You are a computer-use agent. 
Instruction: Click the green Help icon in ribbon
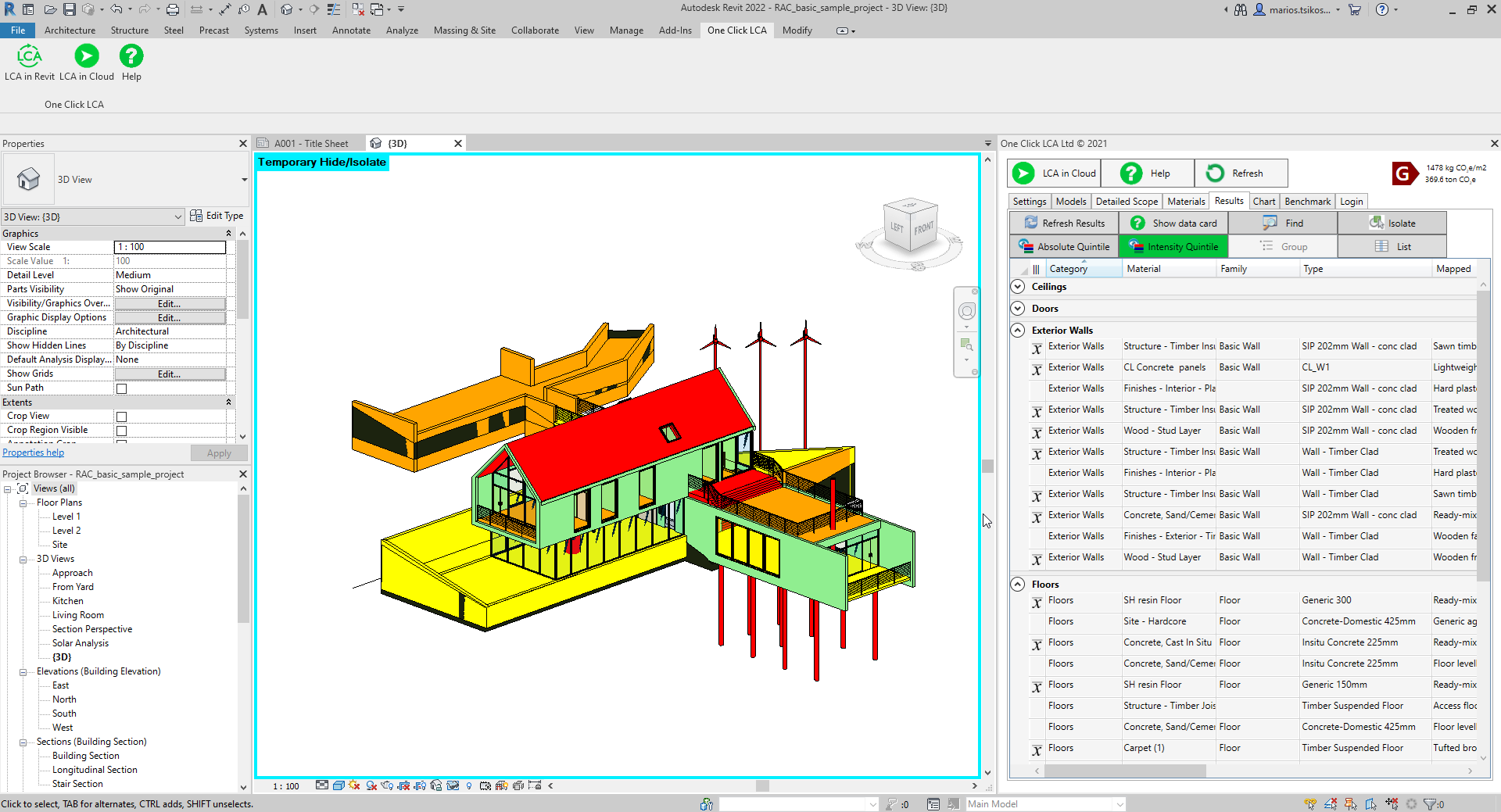[x=131, y=56]
